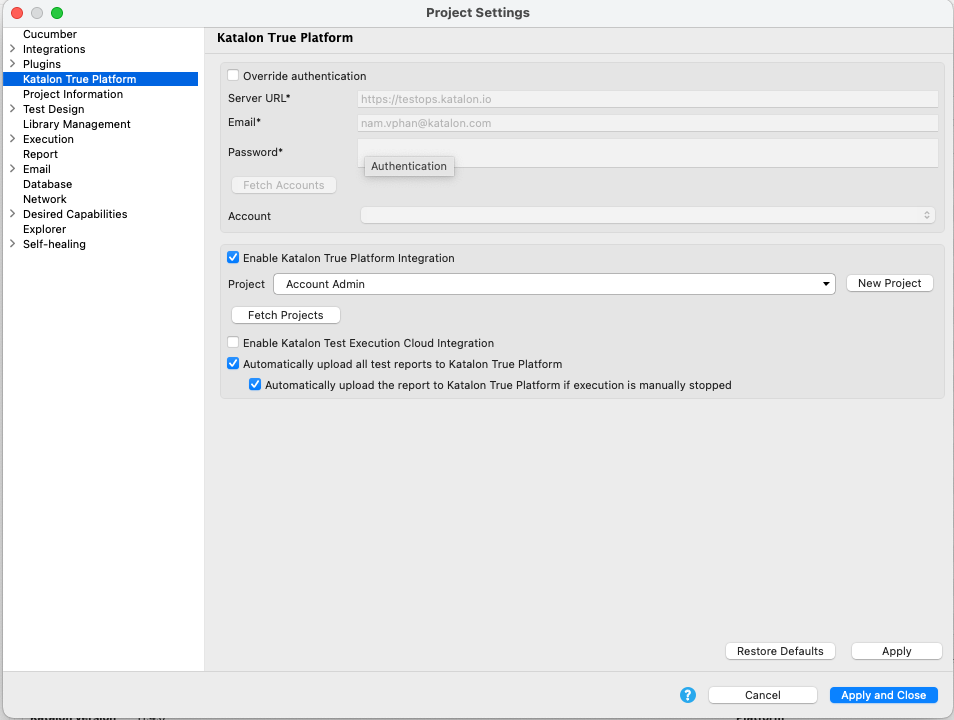Select Report in the settings tree
The width and height of the screenshot is (954, 720).
(x=40, y=154)
